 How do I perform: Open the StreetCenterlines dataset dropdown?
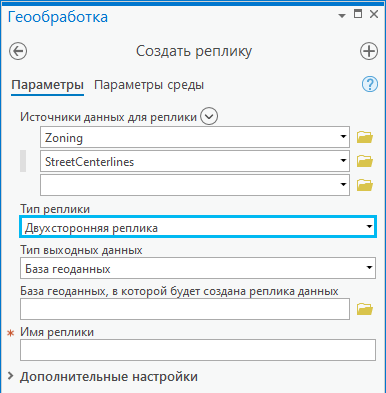(x=343, y=161)
